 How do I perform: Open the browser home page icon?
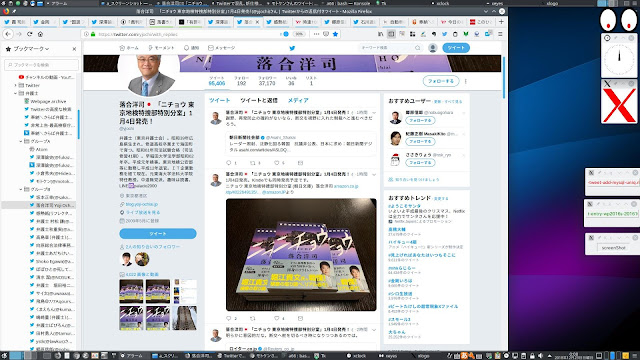[40, 34]
